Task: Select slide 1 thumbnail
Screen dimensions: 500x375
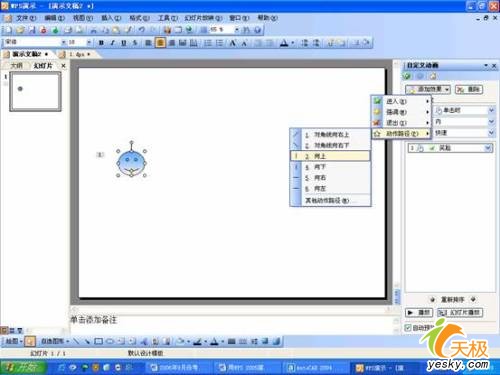Action: (x=35, y=91)
